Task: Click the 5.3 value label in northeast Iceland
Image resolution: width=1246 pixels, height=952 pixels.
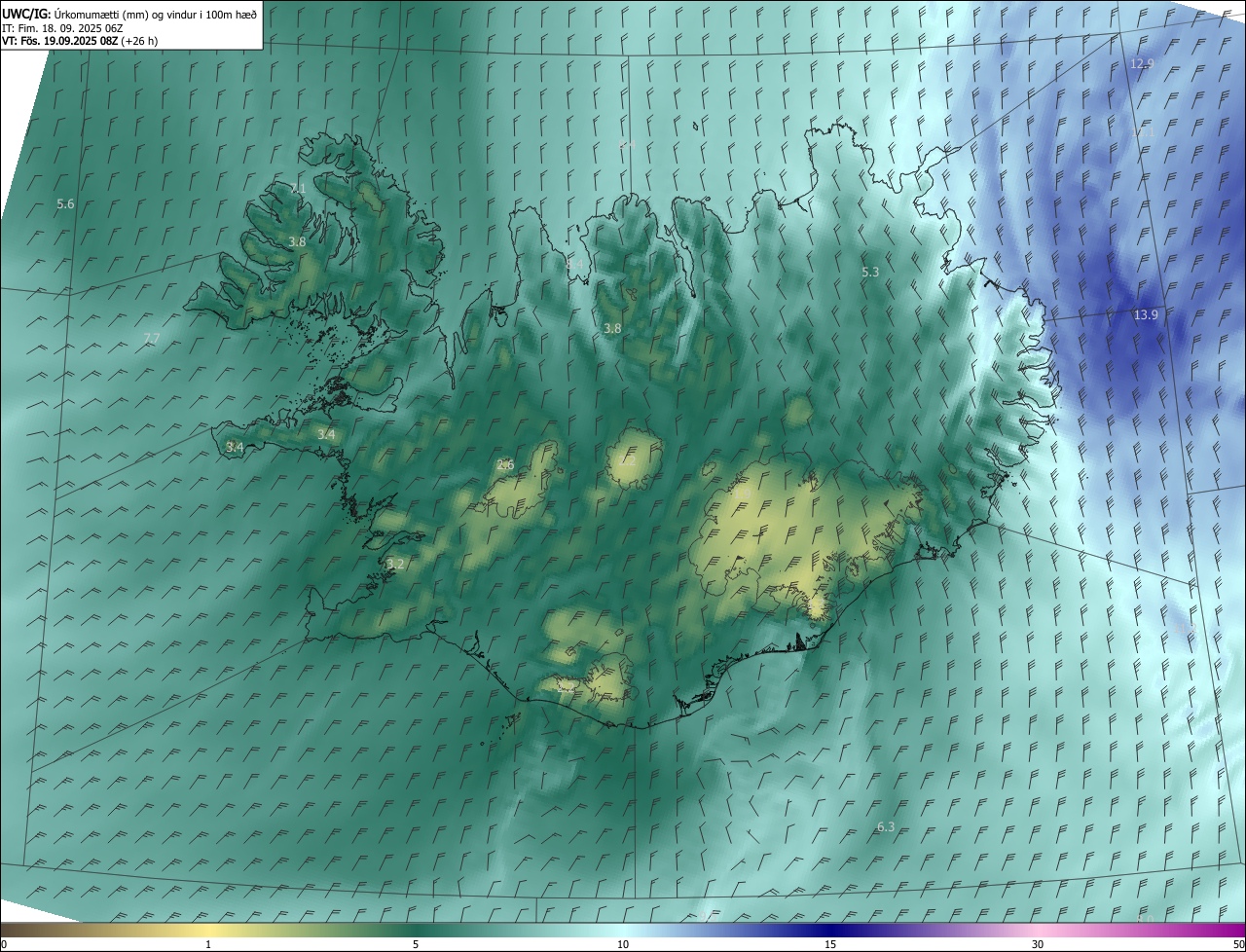Action: [870, 273]
